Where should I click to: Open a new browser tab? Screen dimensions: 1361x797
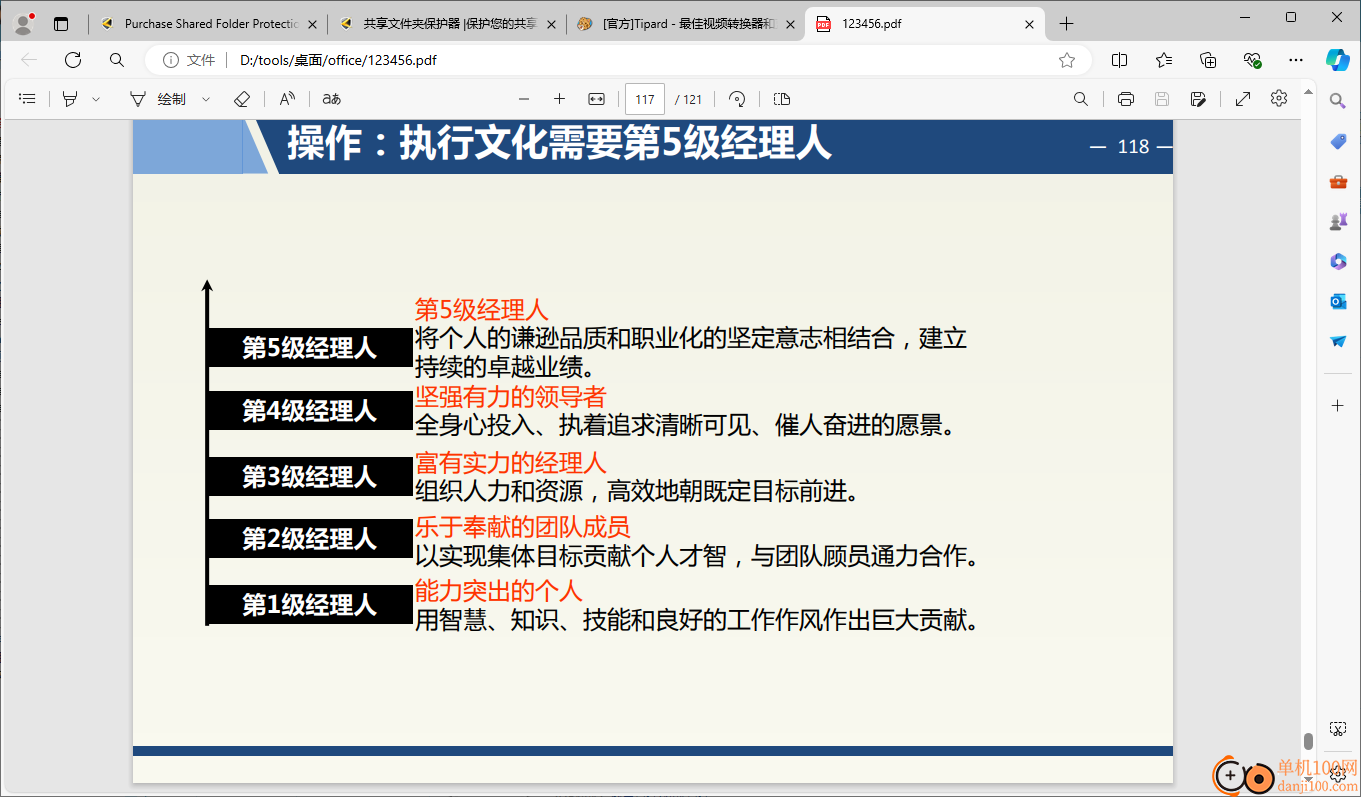1067,24
